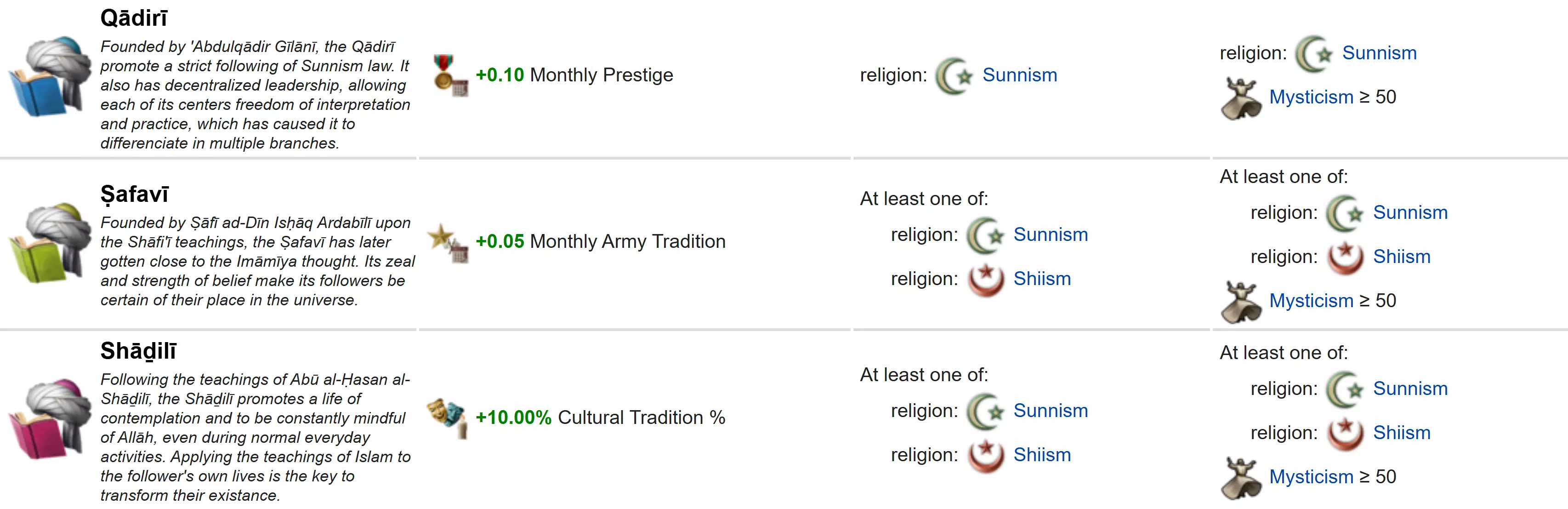This screenshot has width=1568, height=509.
Task: Open the Mysticism link in Qādirī's row
Action: tap(1311, 97)
